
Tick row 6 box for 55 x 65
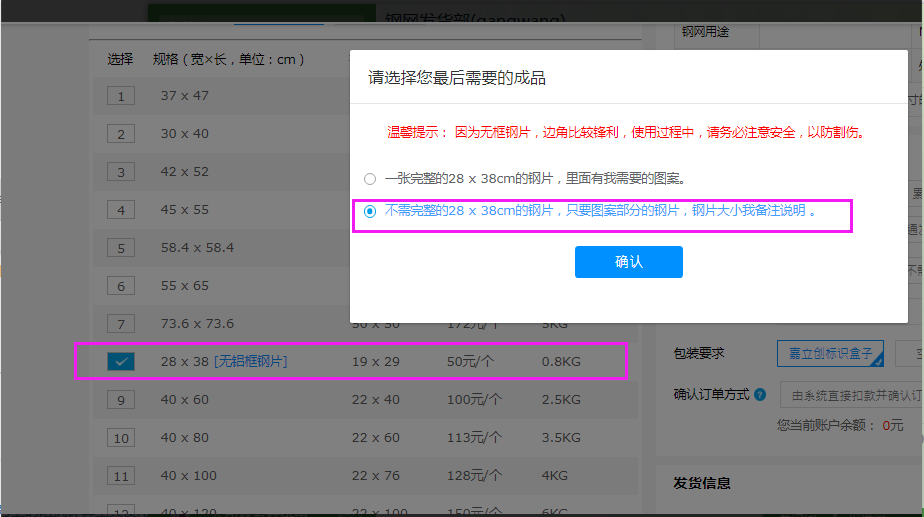point(121,286)
